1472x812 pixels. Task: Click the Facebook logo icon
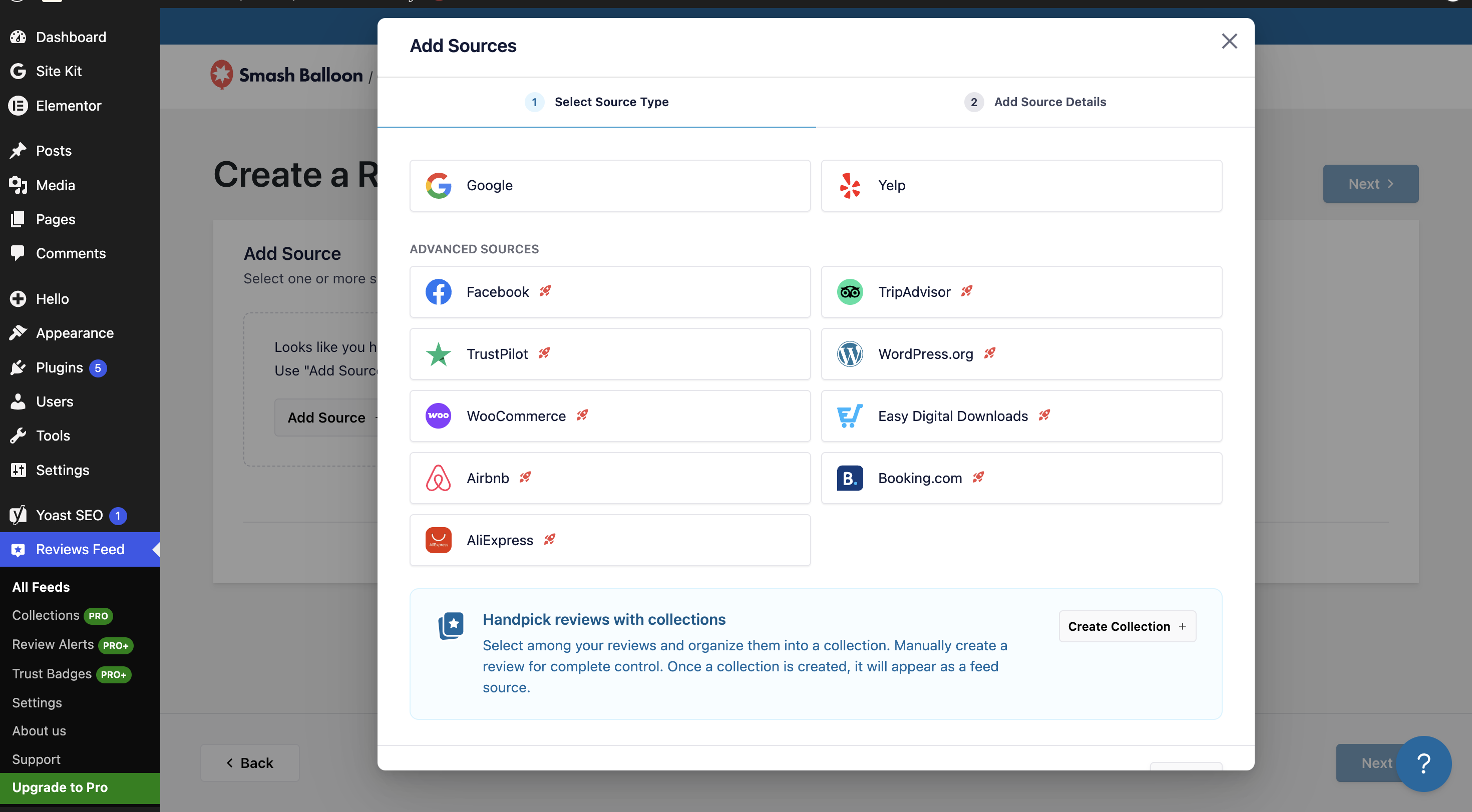click(438, 292)
